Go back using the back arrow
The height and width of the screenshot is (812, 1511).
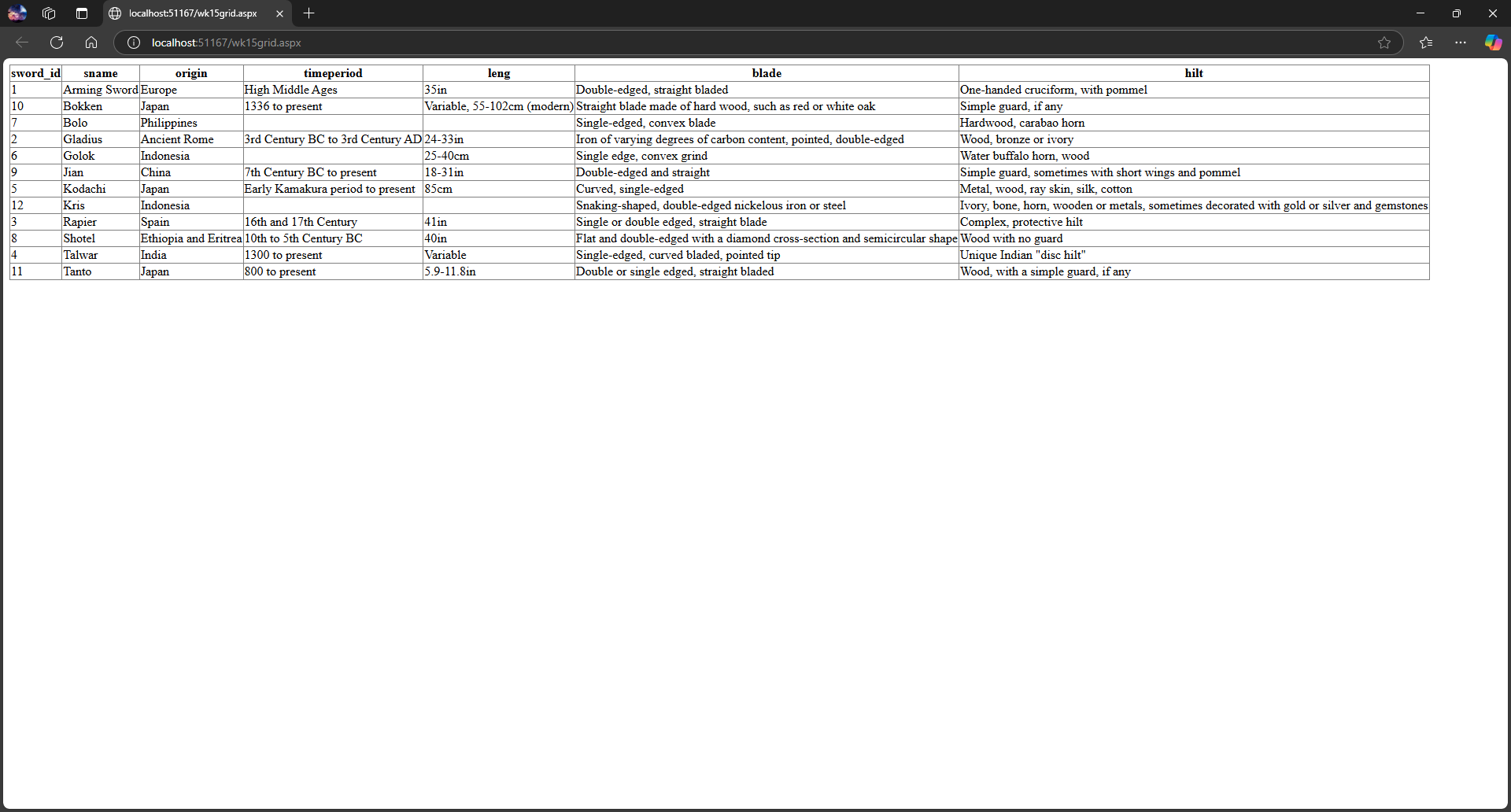coord(22,42)
